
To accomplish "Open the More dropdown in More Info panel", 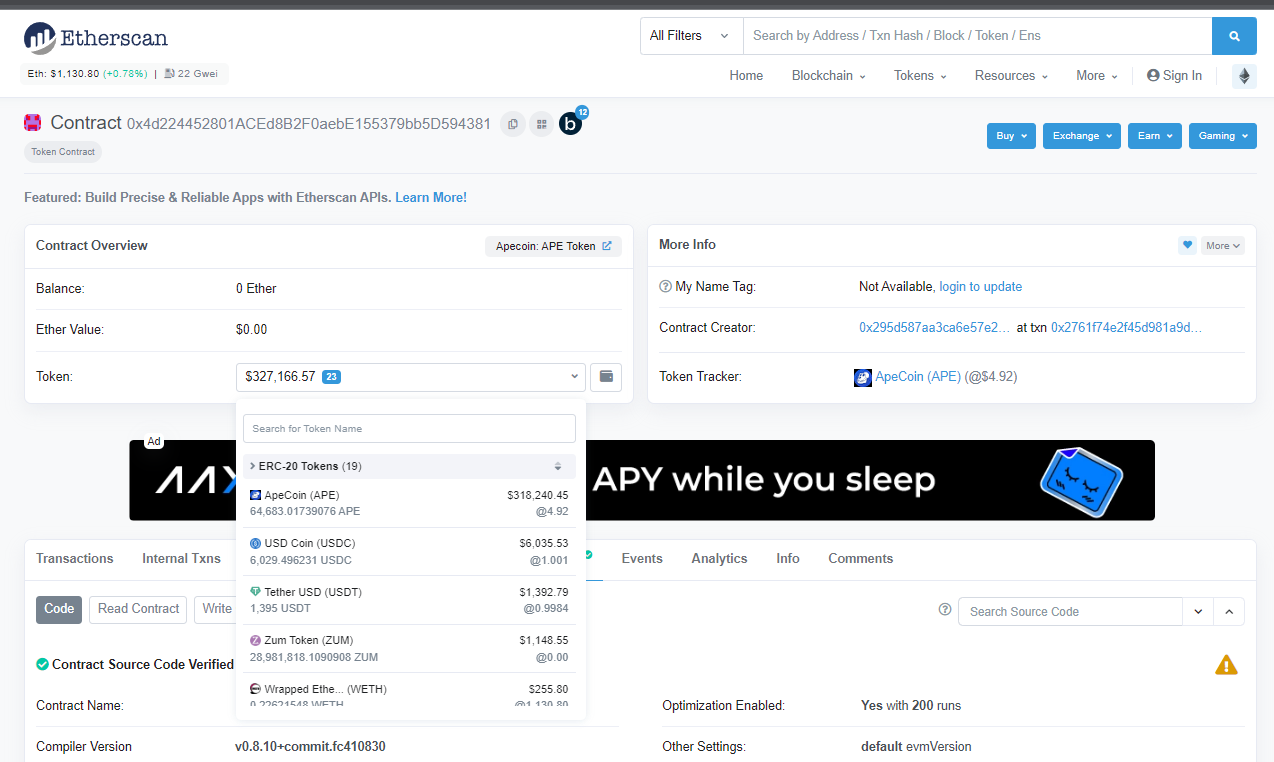I will [x=1223, y=245].
